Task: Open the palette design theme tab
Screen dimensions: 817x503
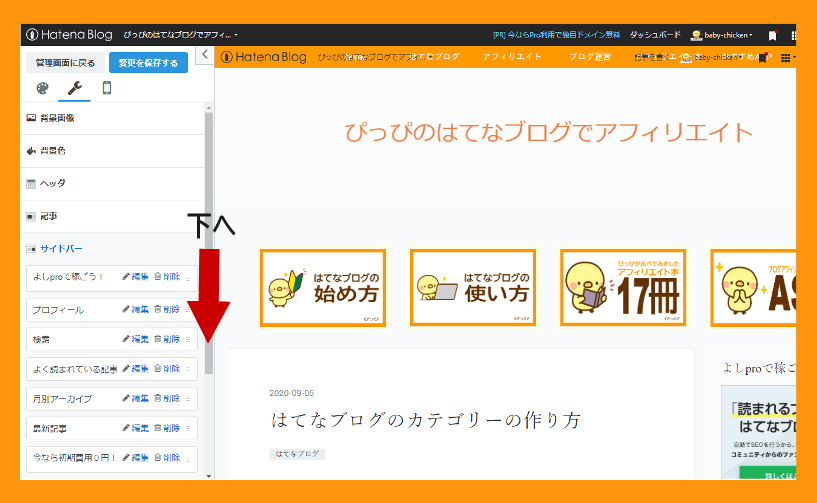Action: tap(42, 88)
